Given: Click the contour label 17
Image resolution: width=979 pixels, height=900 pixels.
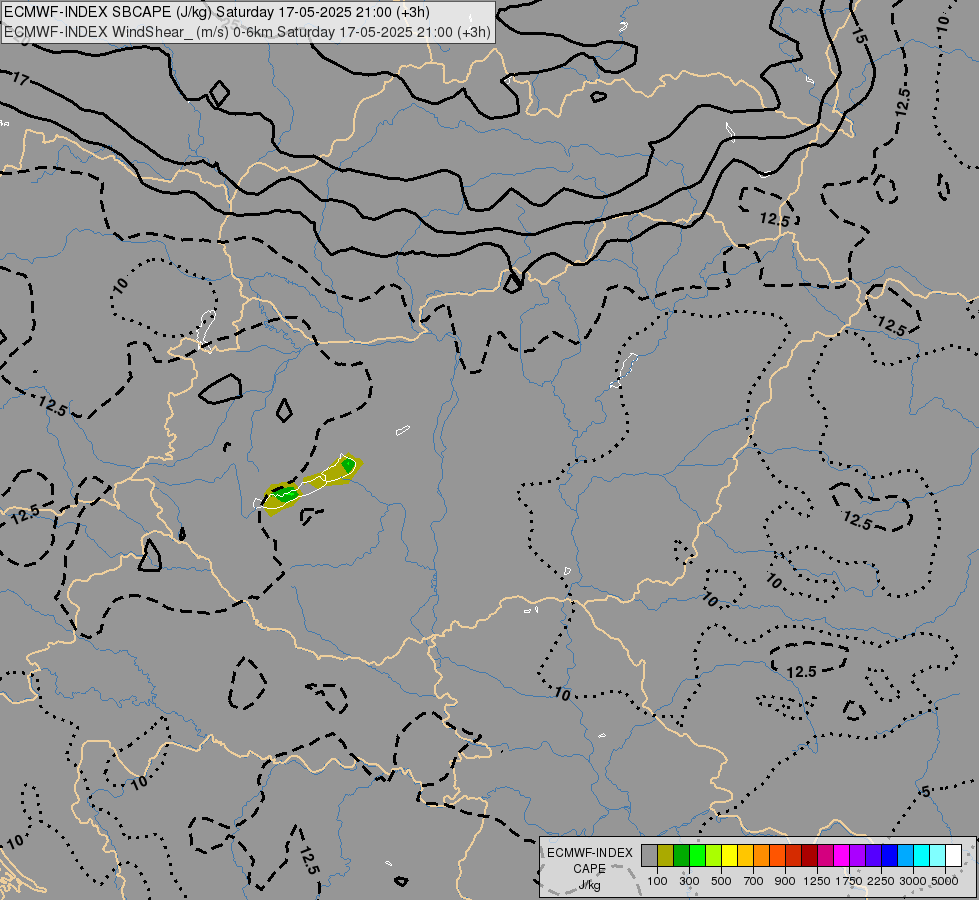Looking at the screenshot, I should click(20, 79).
